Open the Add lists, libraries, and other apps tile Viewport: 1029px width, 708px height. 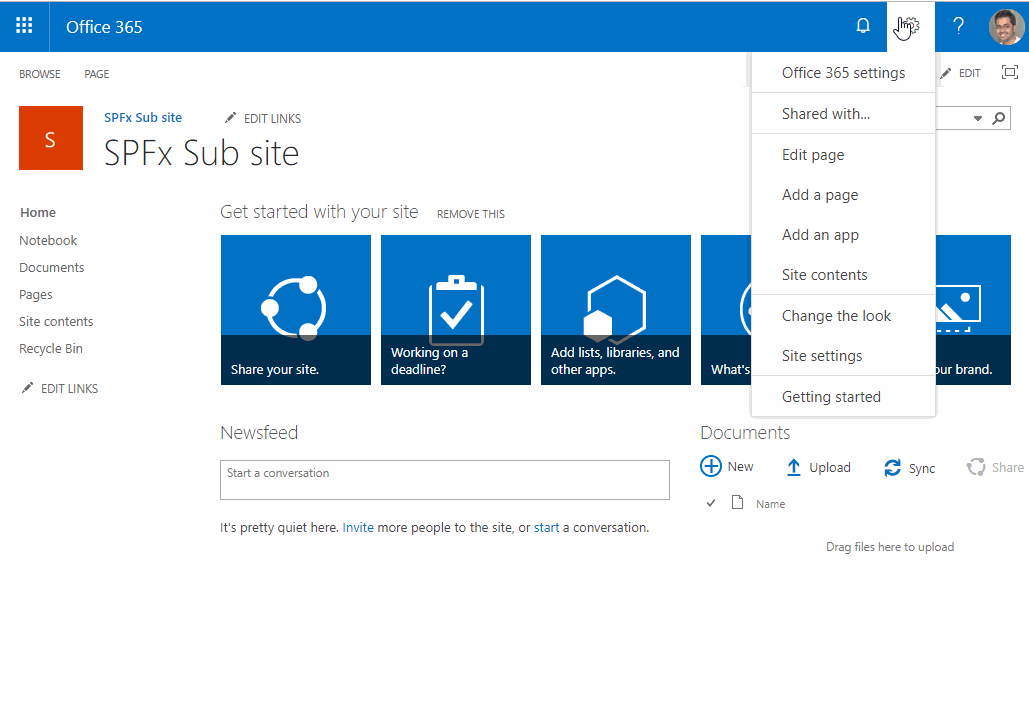point(616,310)
